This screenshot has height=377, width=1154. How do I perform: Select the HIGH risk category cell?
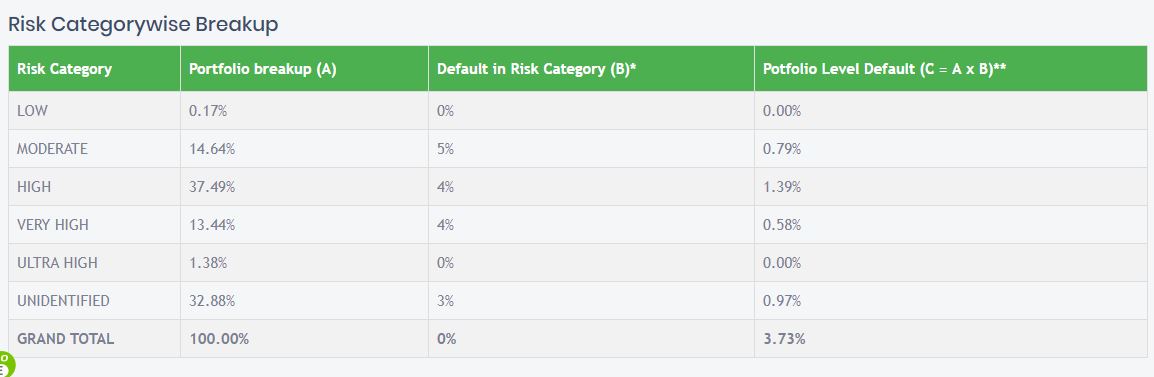coord(94,187)
